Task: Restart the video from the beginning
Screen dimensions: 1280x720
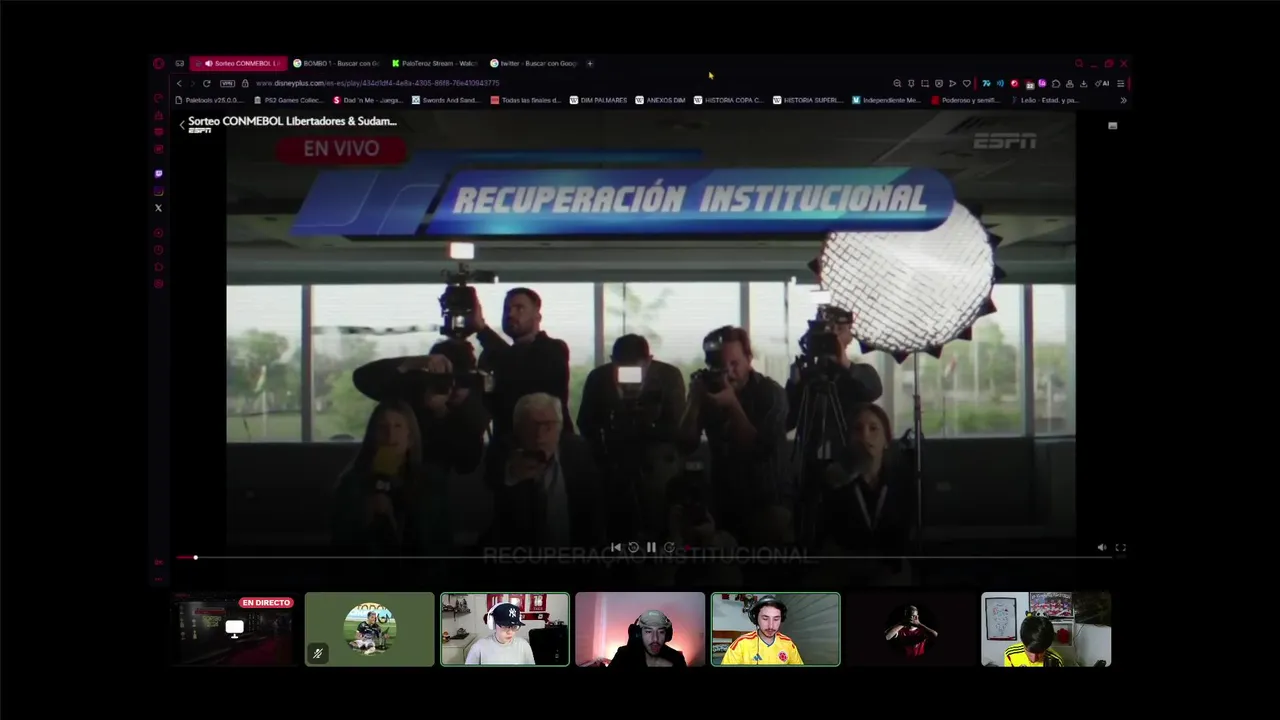Action: point(615,547)
